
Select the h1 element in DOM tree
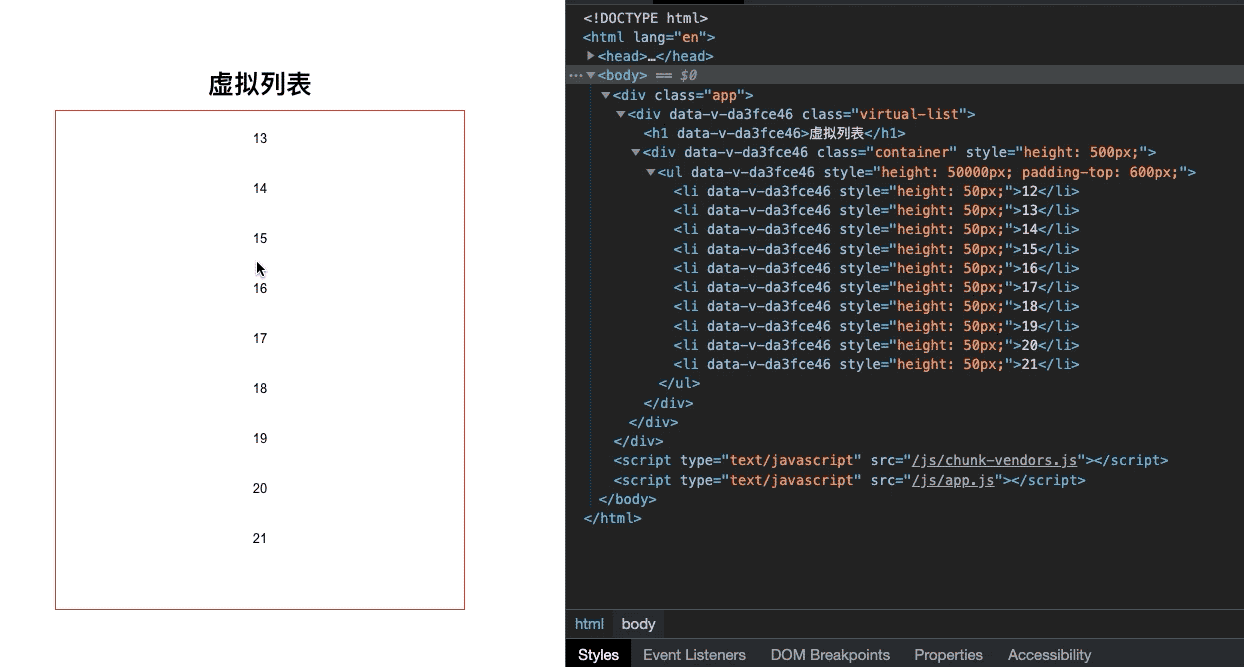coord(774,134)
